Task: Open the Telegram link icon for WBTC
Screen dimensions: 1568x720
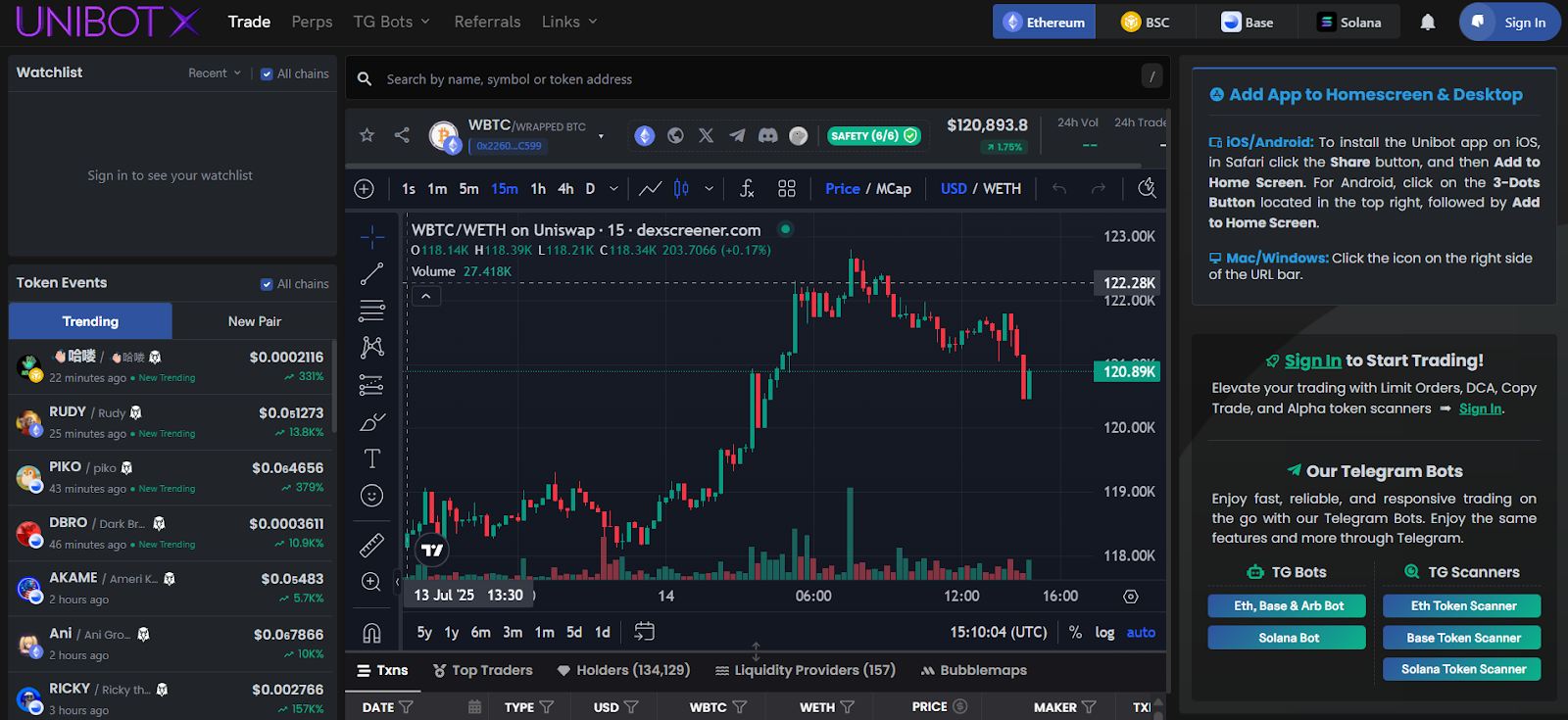Action: tap(737, 135)
